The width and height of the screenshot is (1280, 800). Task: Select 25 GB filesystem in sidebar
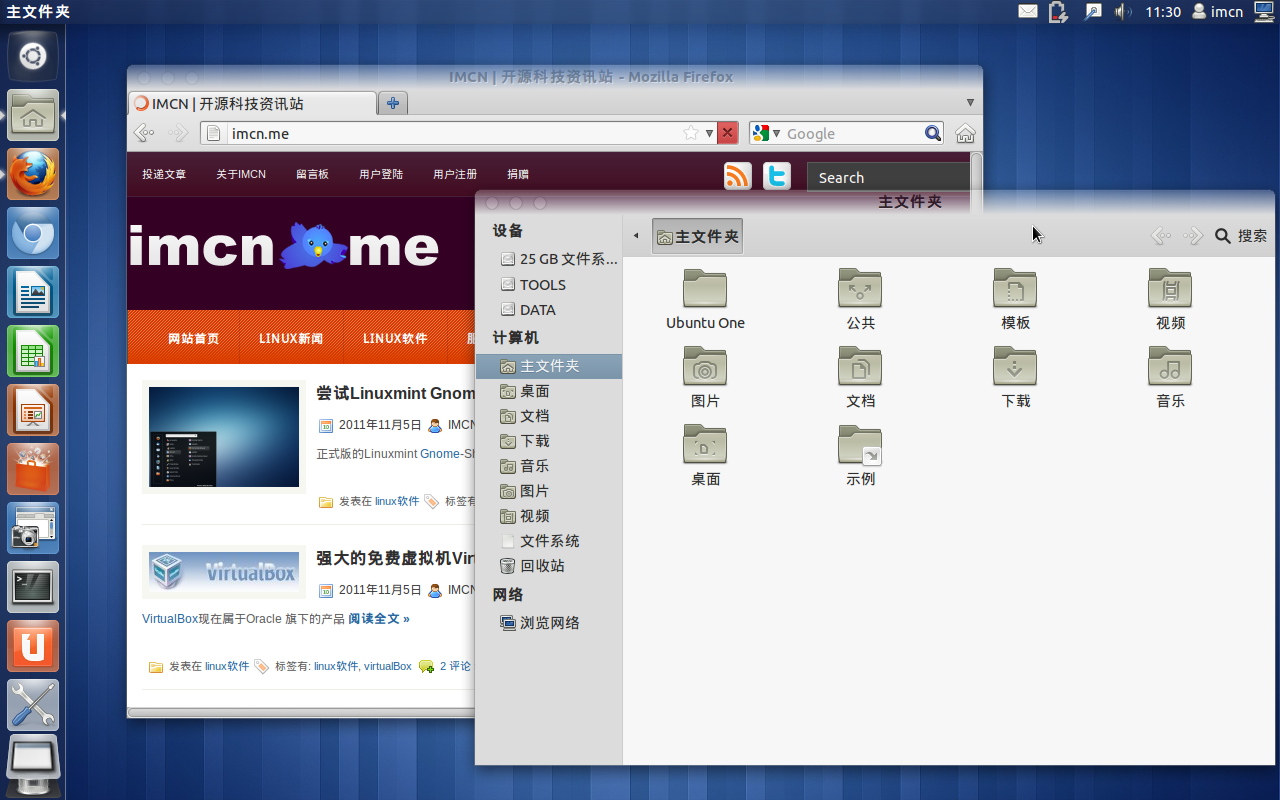pos(548,259)
